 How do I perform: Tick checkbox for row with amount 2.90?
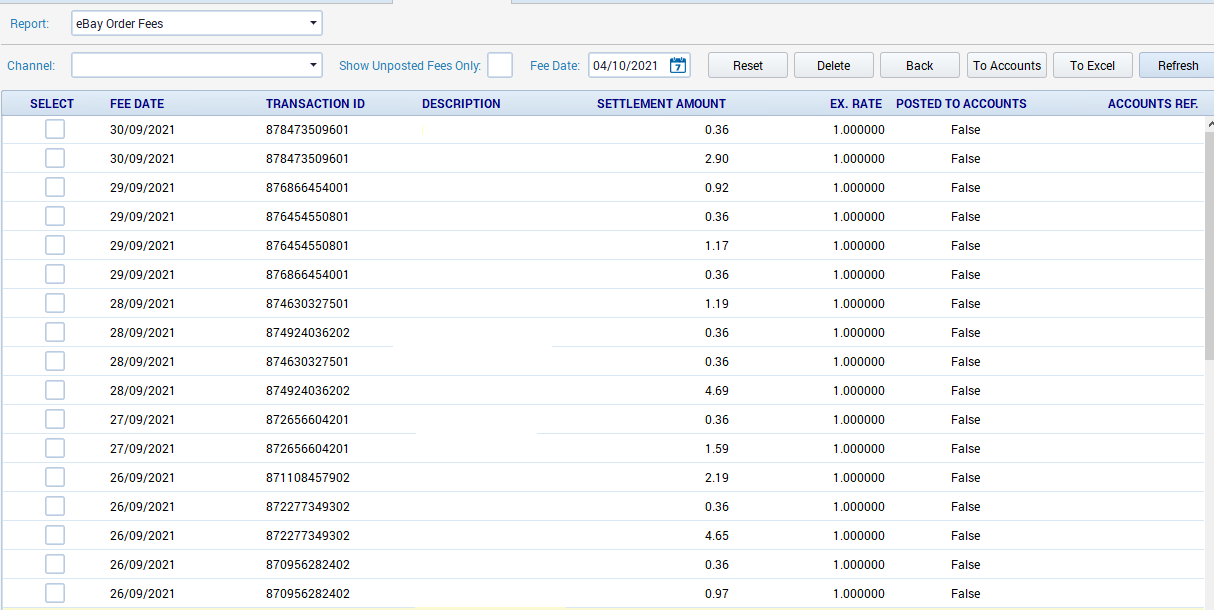click(55, 158)
